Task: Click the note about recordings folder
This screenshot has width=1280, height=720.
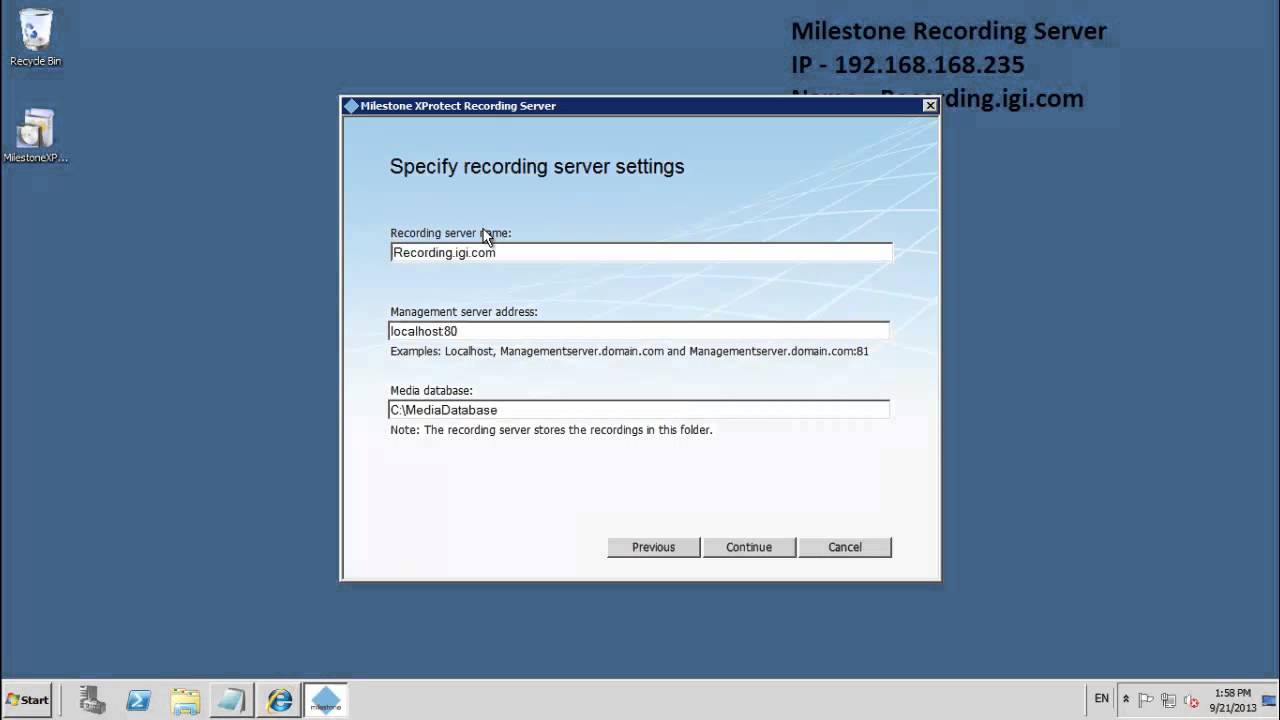Action: coord(551,430)
